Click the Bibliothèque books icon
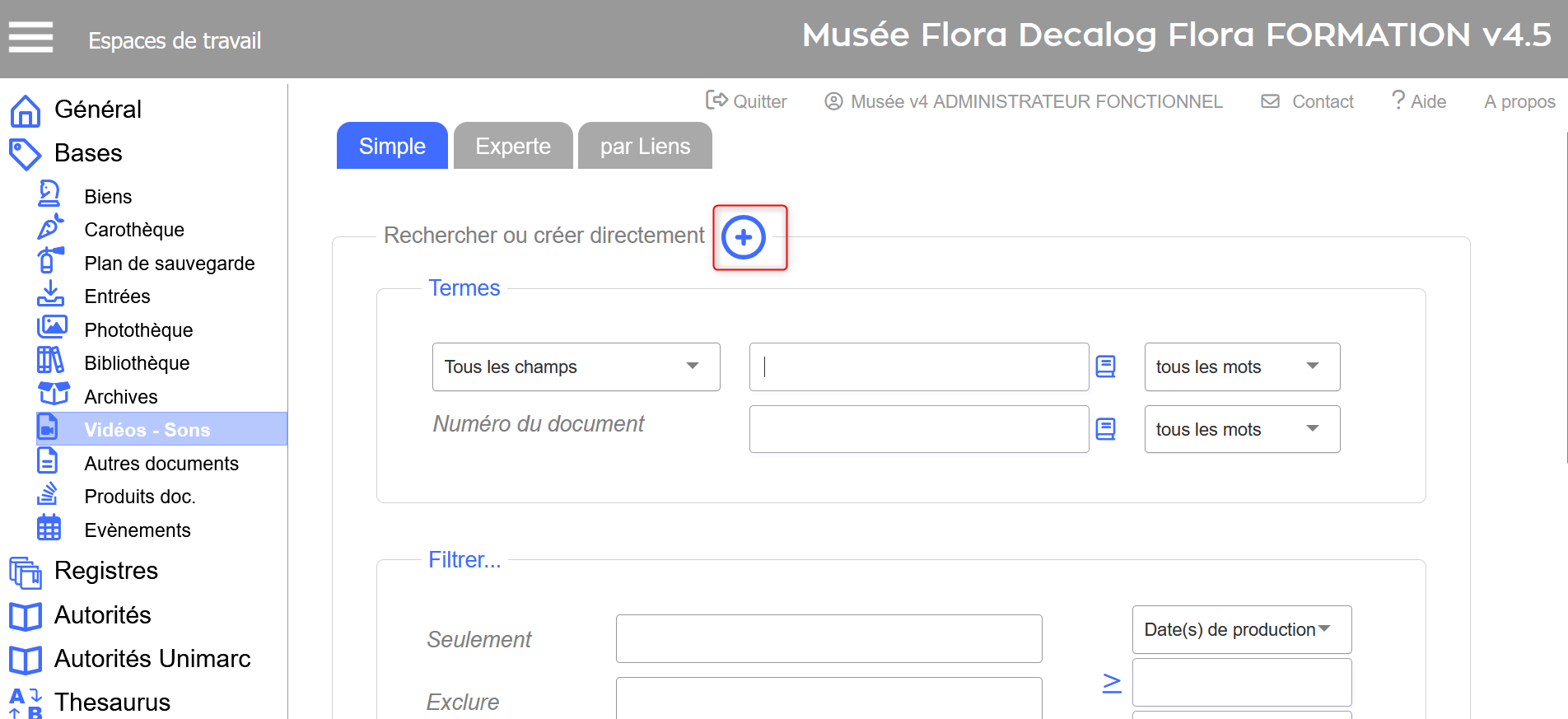 coord(49,361)
